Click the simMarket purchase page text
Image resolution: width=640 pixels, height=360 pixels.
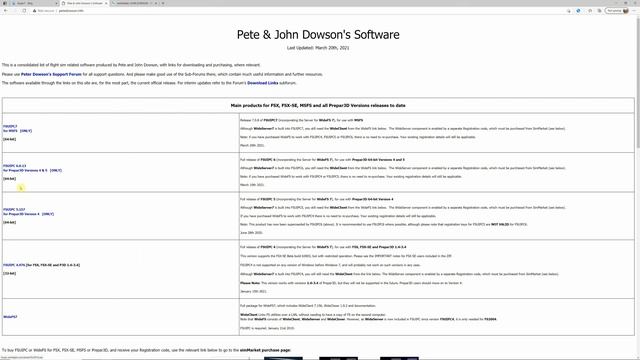[x=265, y=350]
